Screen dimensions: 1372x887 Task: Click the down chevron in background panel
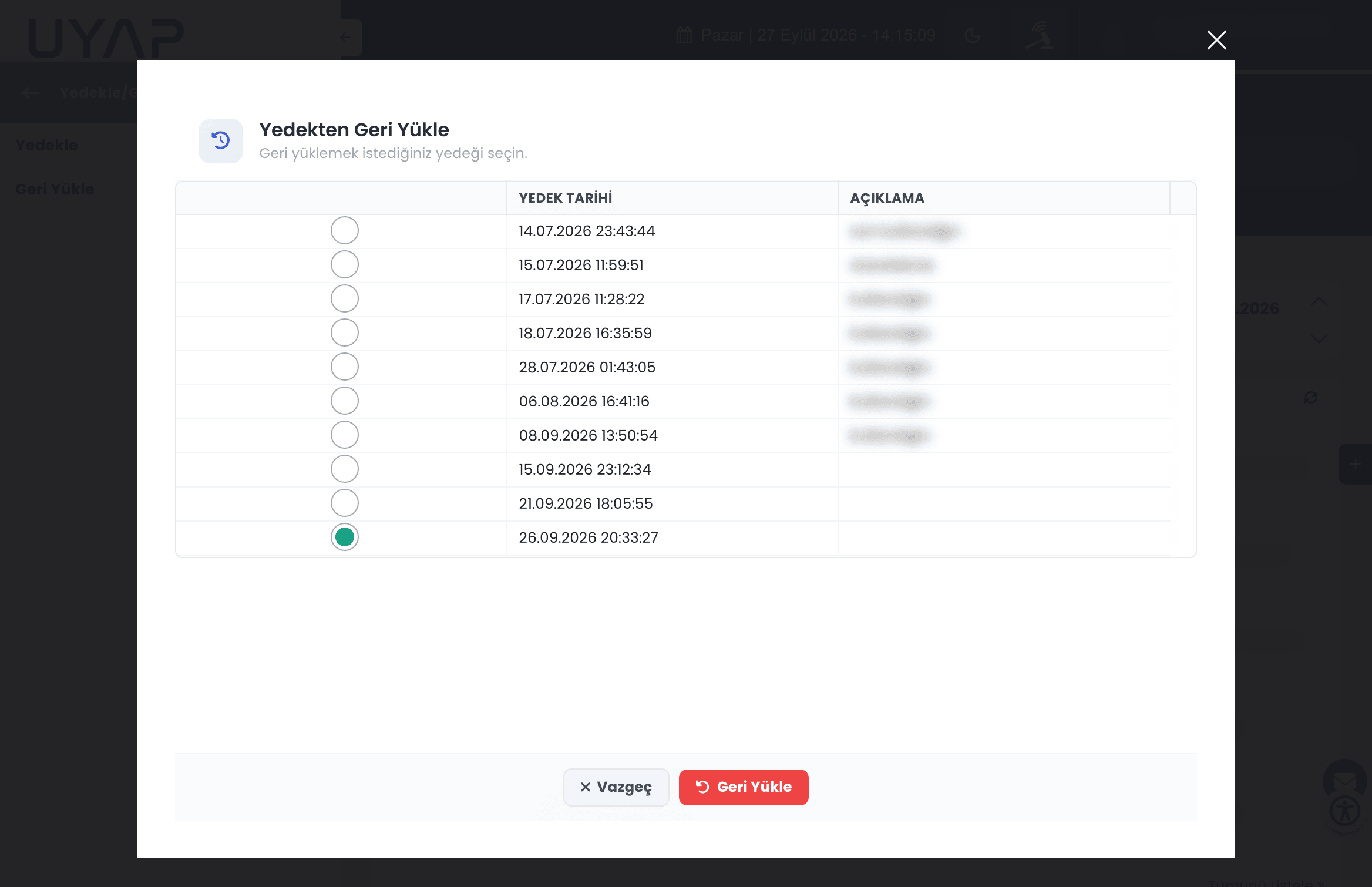click(1319, 338)
